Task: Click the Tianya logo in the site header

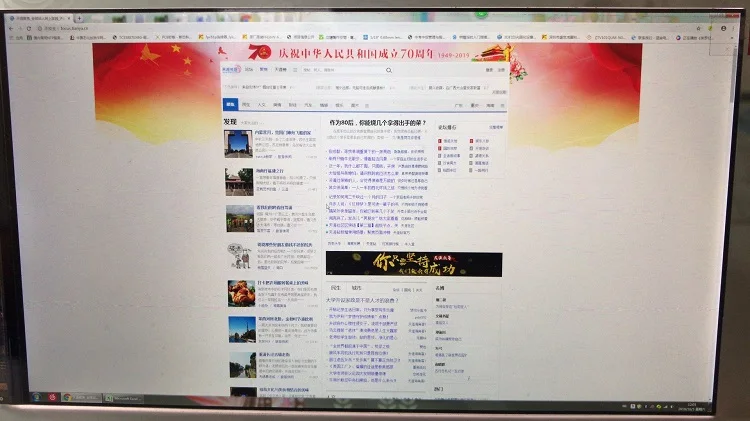Action: [231, 69]
